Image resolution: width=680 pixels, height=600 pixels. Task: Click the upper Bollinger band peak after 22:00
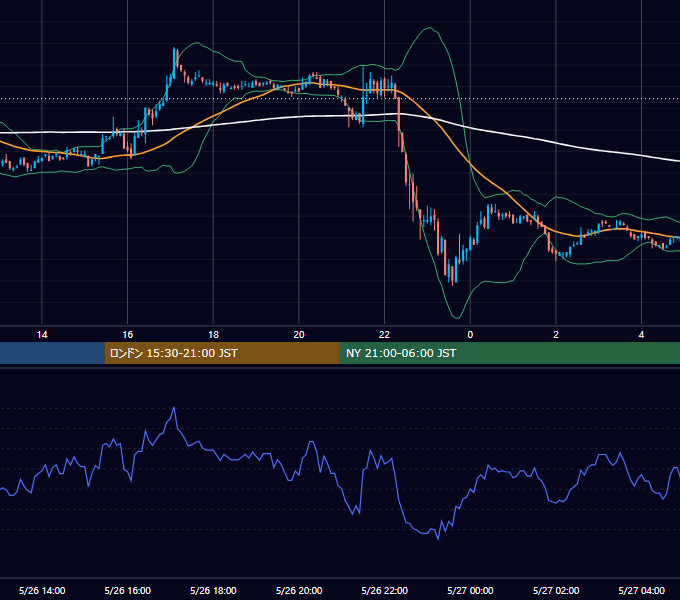coord(429,28)
